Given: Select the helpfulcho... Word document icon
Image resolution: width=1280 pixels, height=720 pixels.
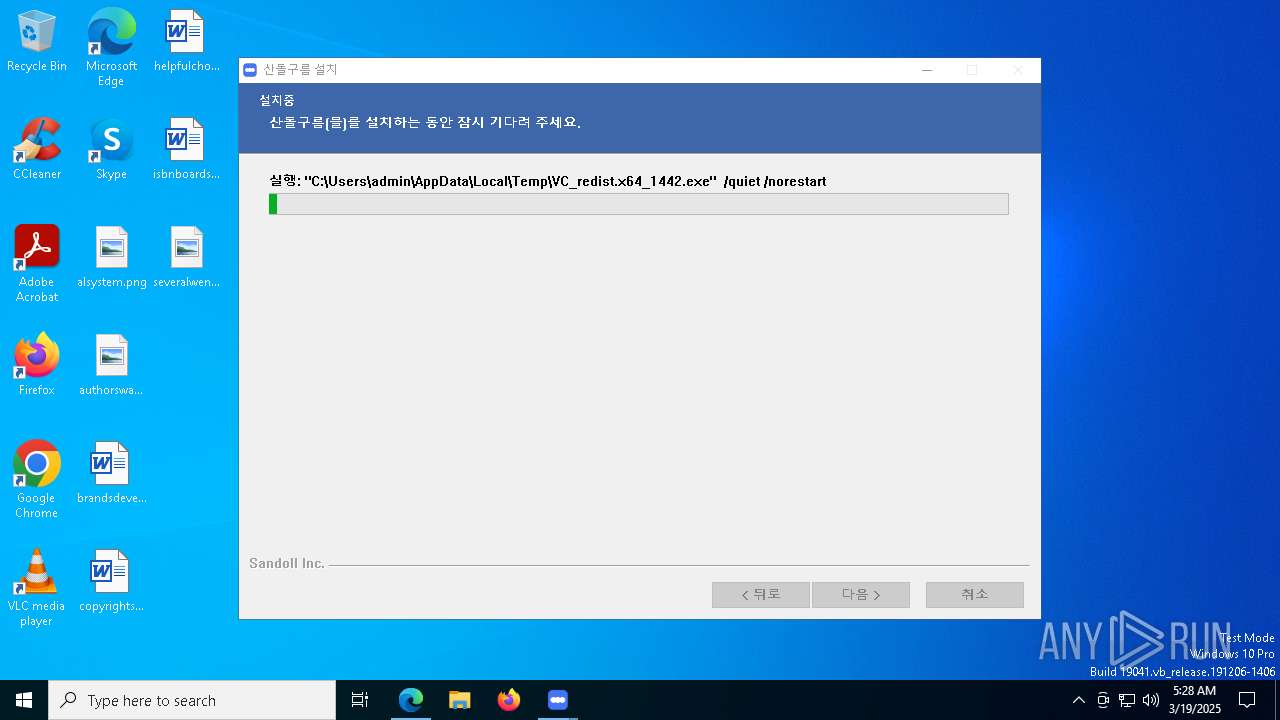Looking at the screenshot, I should coord(186,41).
